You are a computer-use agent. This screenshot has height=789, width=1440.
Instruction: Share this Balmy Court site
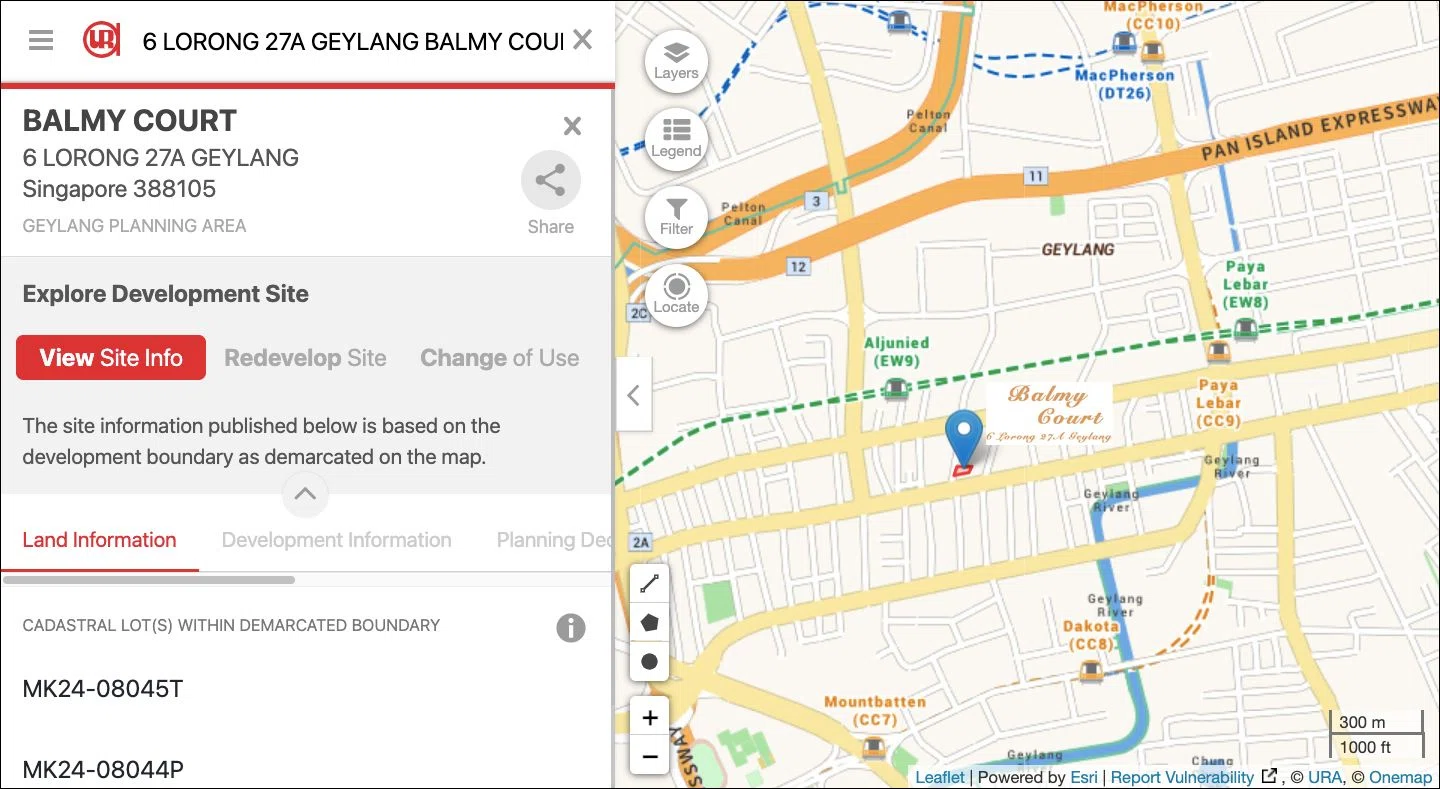551,194
